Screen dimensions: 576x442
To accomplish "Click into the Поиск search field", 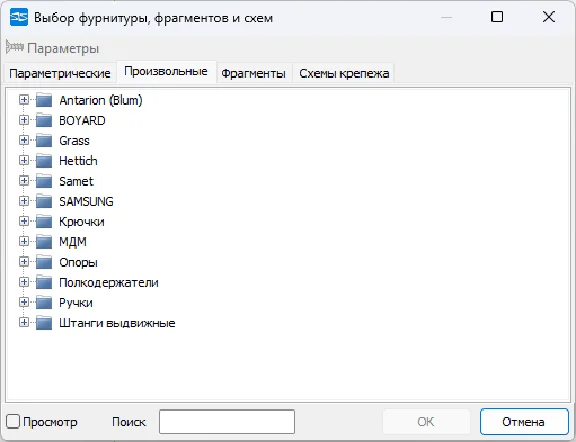I will pyautogui.click(x=227, y=421).
